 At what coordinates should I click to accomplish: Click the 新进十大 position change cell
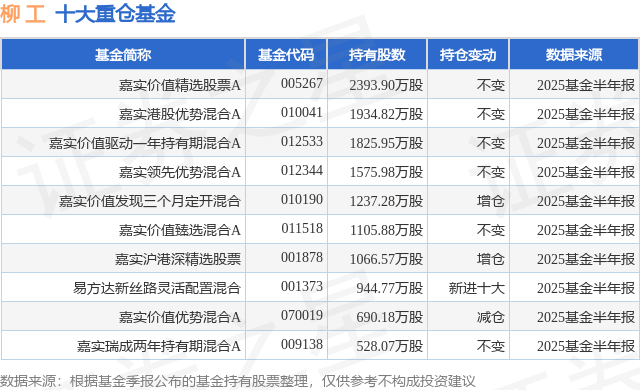coord(476,288)
